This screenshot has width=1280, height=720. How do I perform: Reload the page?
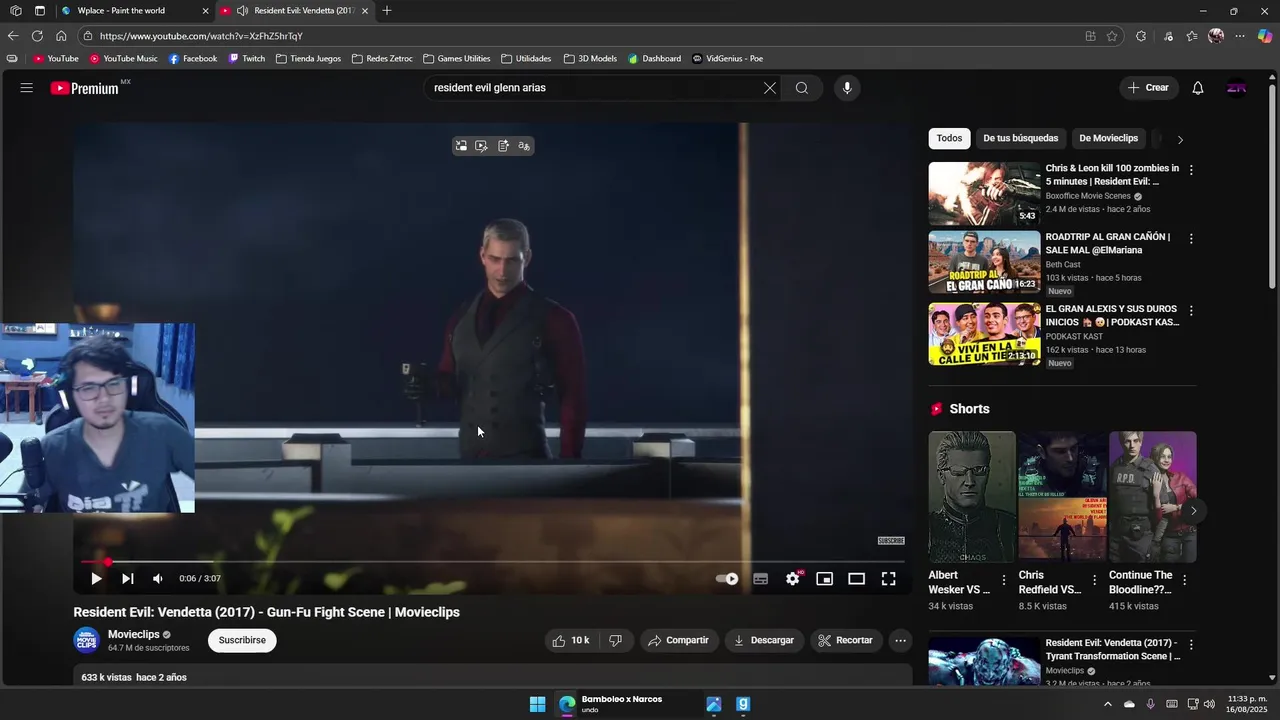pyautogui.click(x=37, y=36)
